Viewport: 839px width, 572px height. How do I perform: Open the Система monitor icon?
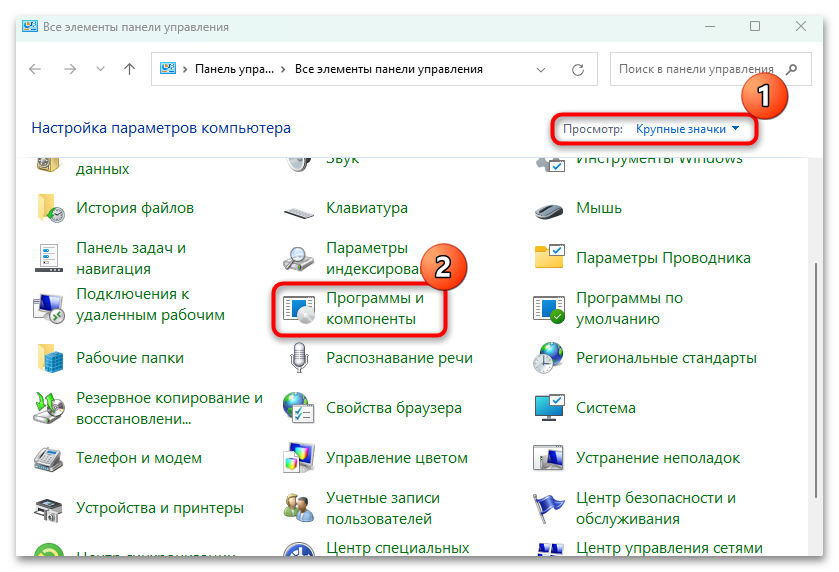[549, 407]
